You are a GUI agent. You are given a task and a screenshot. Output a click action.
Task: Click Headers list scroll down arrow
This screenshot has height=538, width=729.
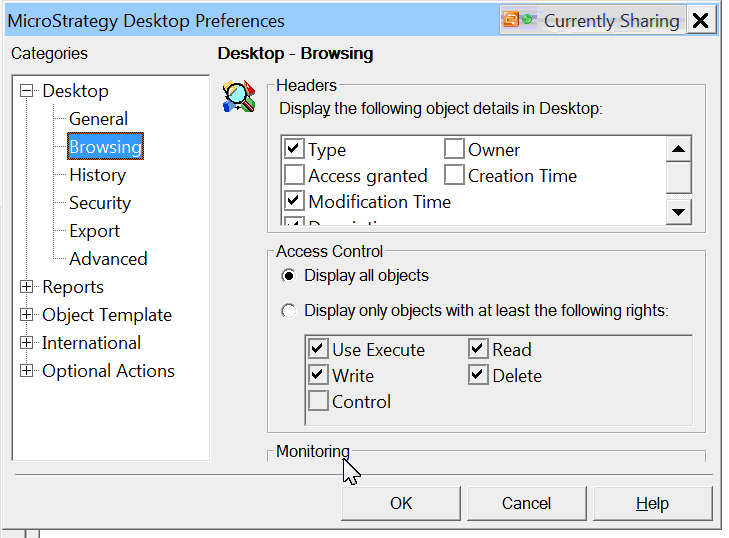pyautogui.click(x=678, y=212)
